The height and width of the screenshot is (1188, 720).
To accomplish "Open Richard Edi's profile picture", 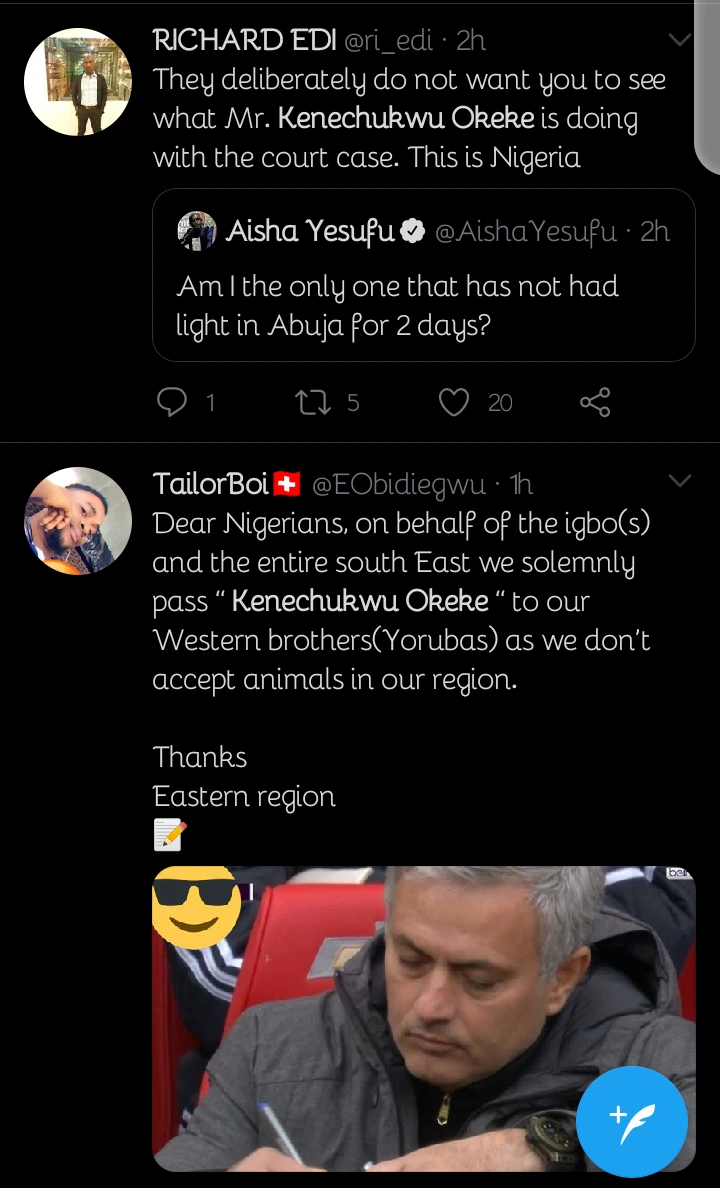I will (78, 82).
